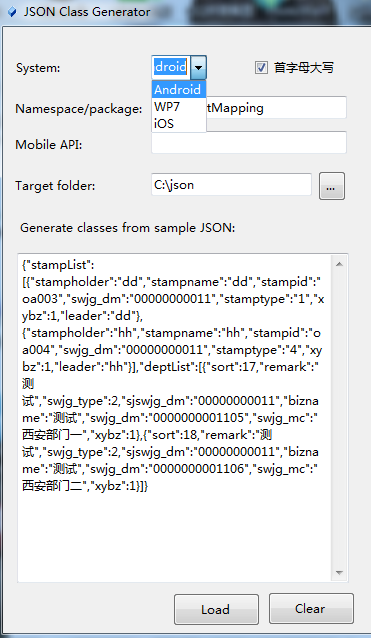Screen dimensions: 371x638
Task: Click the 'Generate classes from sample JSON' label
Action: 128,228
